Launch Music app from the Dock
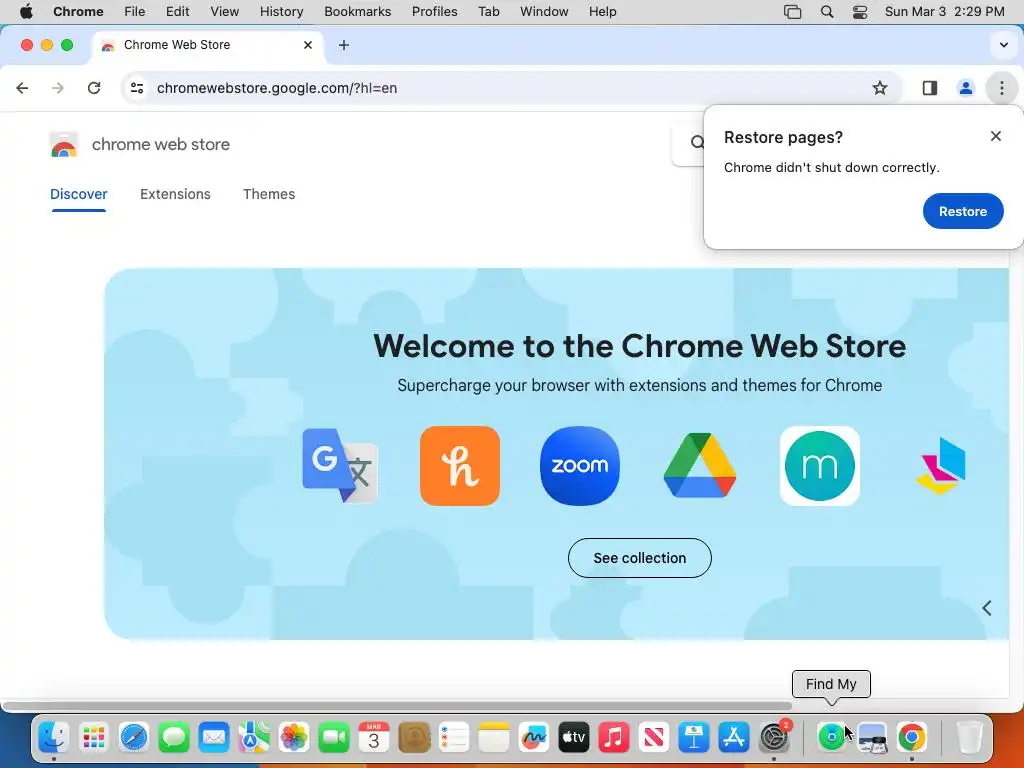1024x768 pixels. 614,738
